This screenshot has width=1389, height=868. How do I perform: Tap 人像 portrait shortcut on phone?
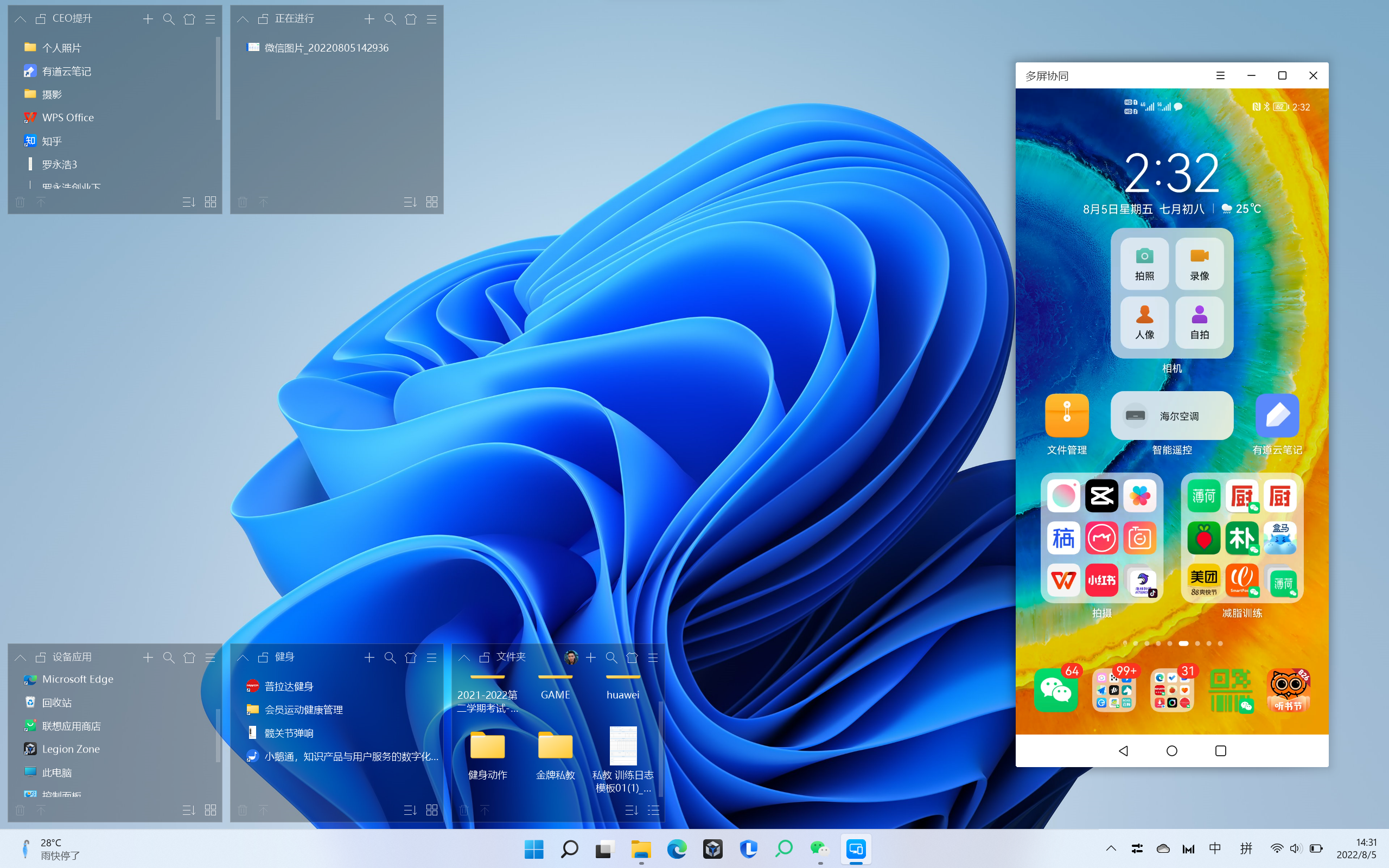(x=1144, y=322)
